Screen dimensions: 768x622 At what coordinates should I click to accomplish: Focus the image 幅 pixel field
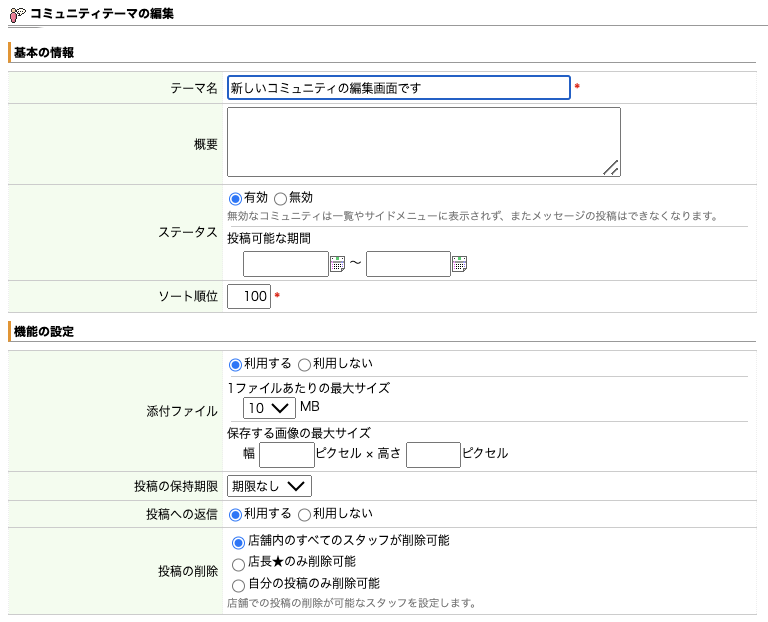287,455
